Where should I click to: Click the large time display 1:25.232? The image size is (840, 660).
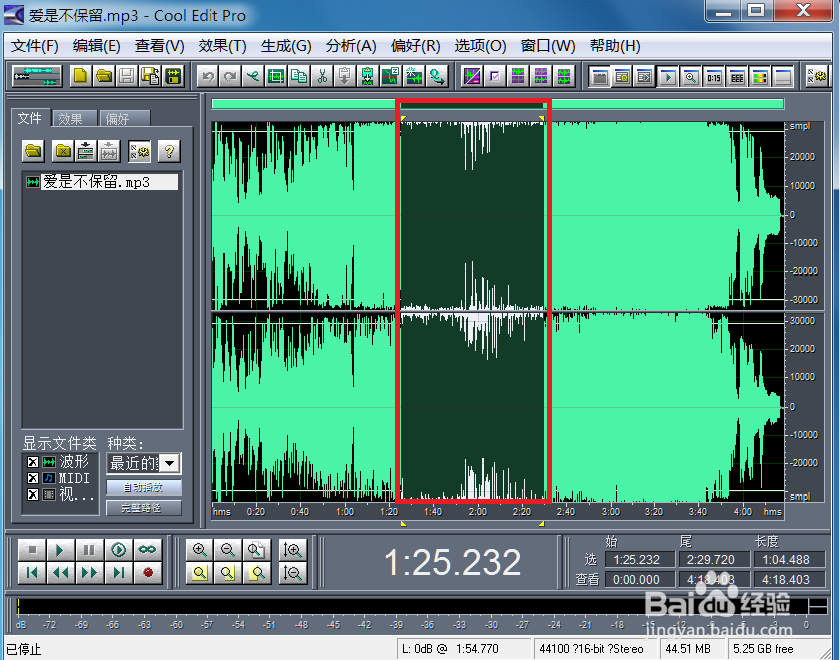tap(453, 562)
